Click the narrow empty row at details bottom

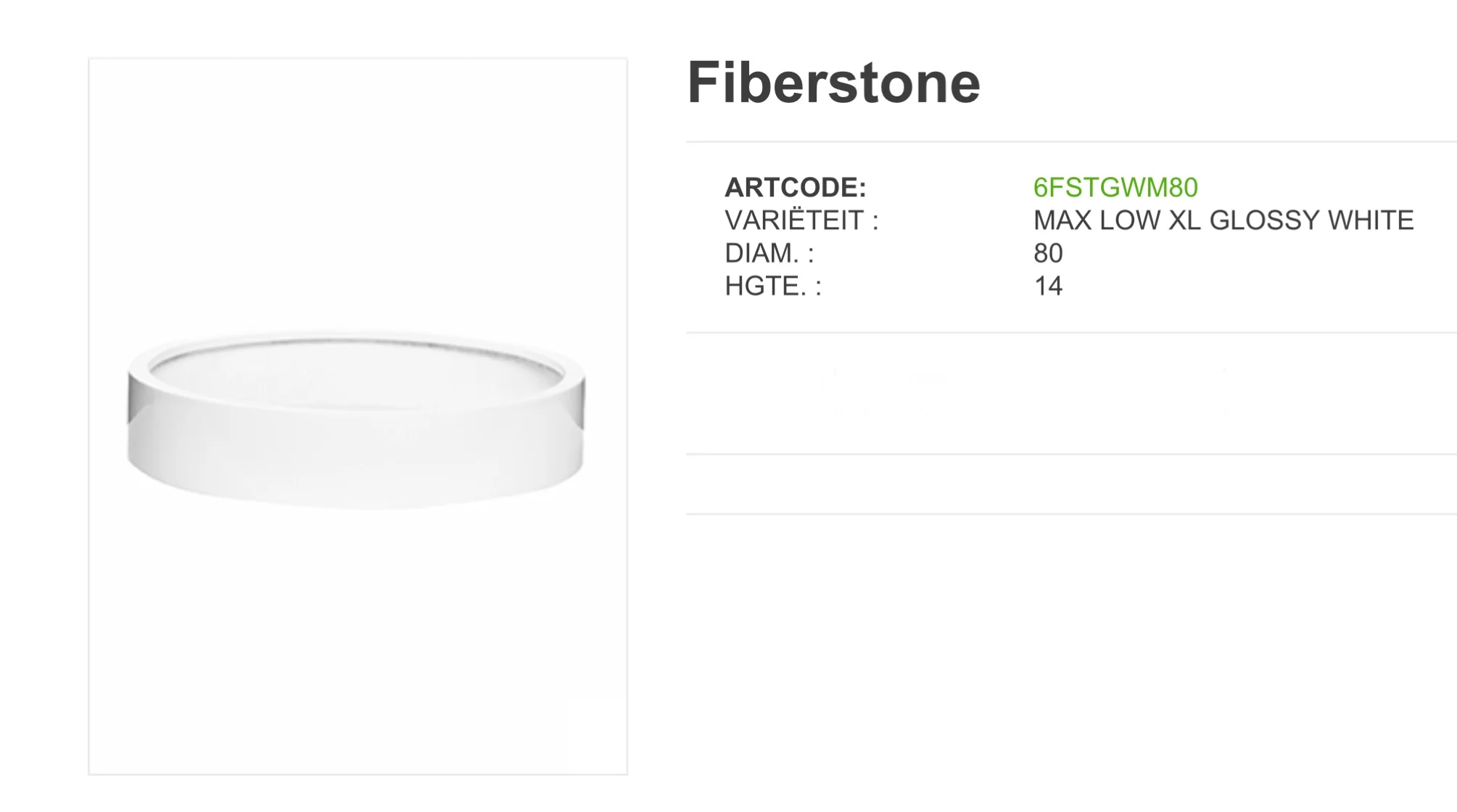pyautogui.click(x=1071, y=484)
